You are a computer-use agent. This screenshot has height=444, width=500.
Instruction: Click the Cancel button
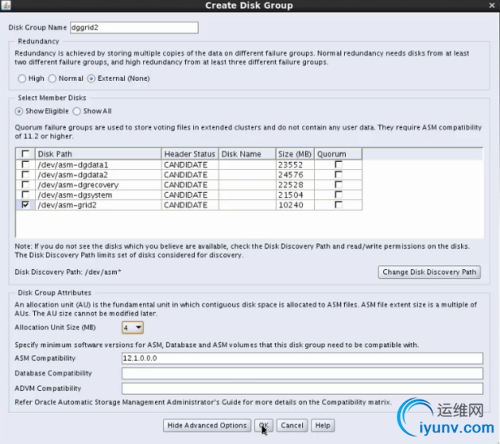click(292, 425)
